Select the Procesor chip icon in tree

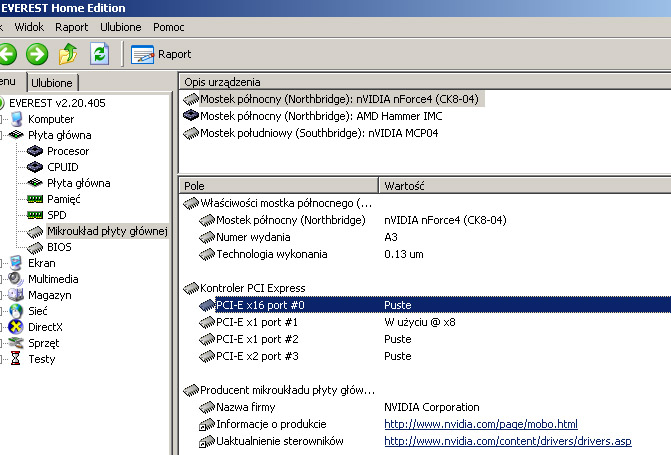(x=35, y=151)
